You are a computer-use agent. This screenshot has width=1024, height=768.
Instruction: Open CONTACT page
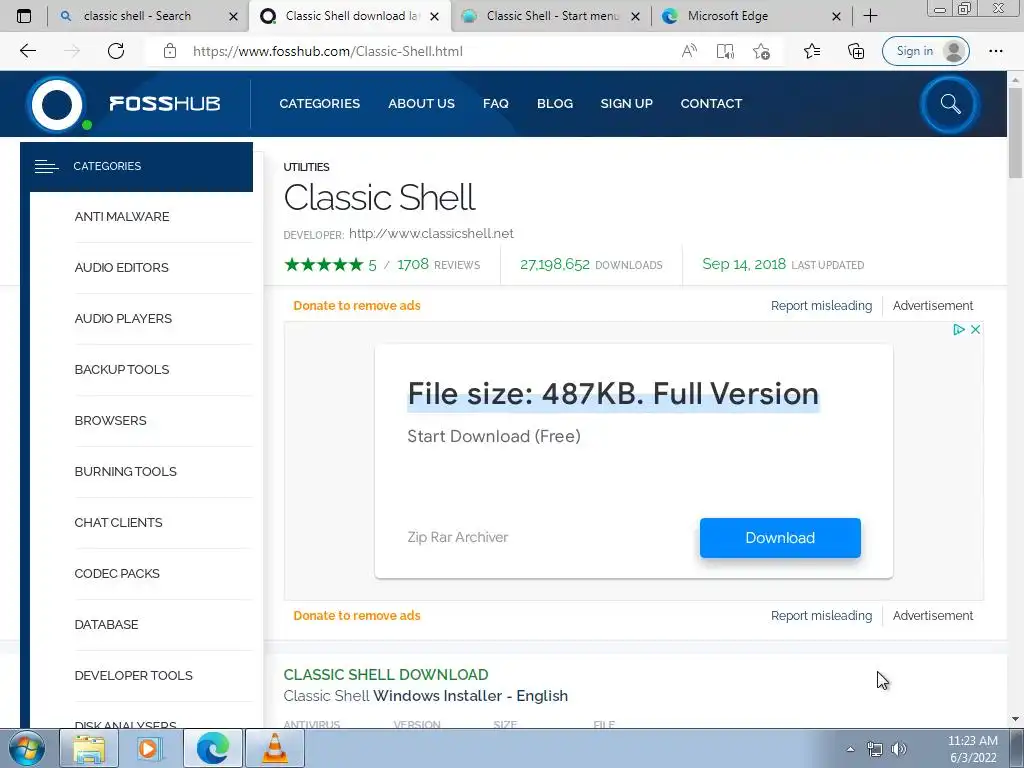tap(711, 103)
